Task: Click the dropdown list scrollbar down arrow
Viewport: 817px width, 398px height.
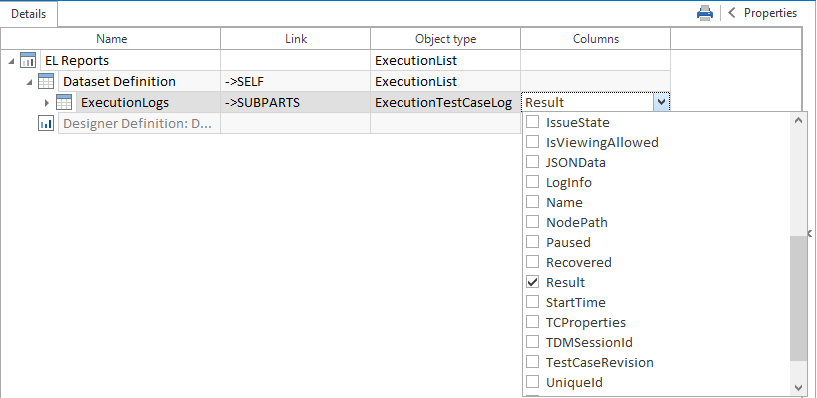Action: coord(798,388)
